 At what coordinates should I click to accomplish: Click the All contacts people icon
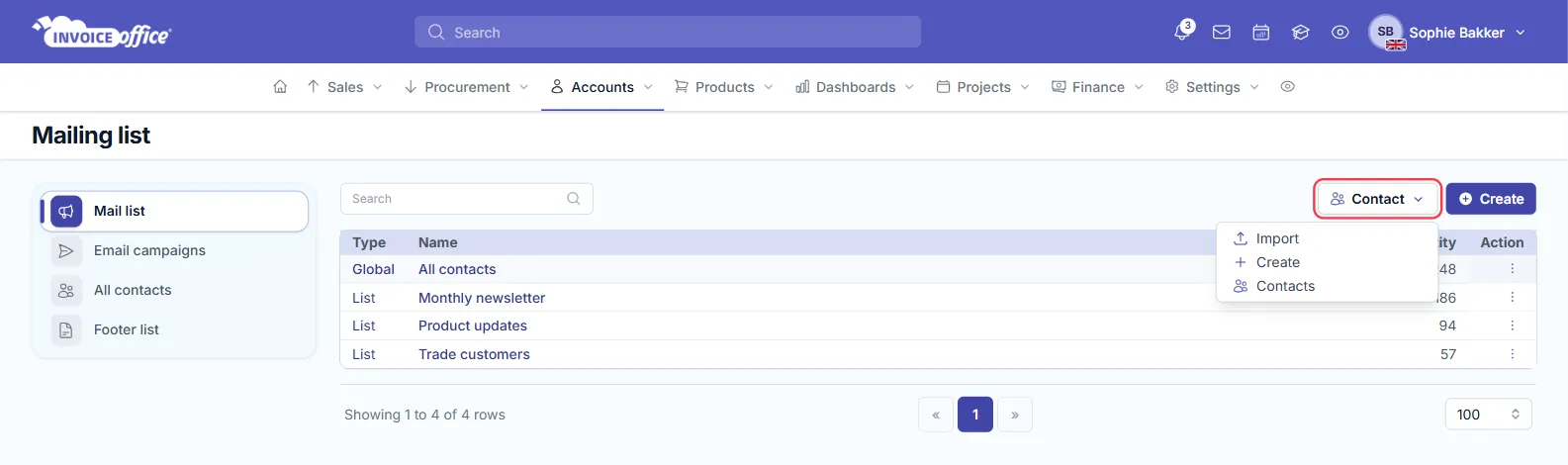pos(66,290)
